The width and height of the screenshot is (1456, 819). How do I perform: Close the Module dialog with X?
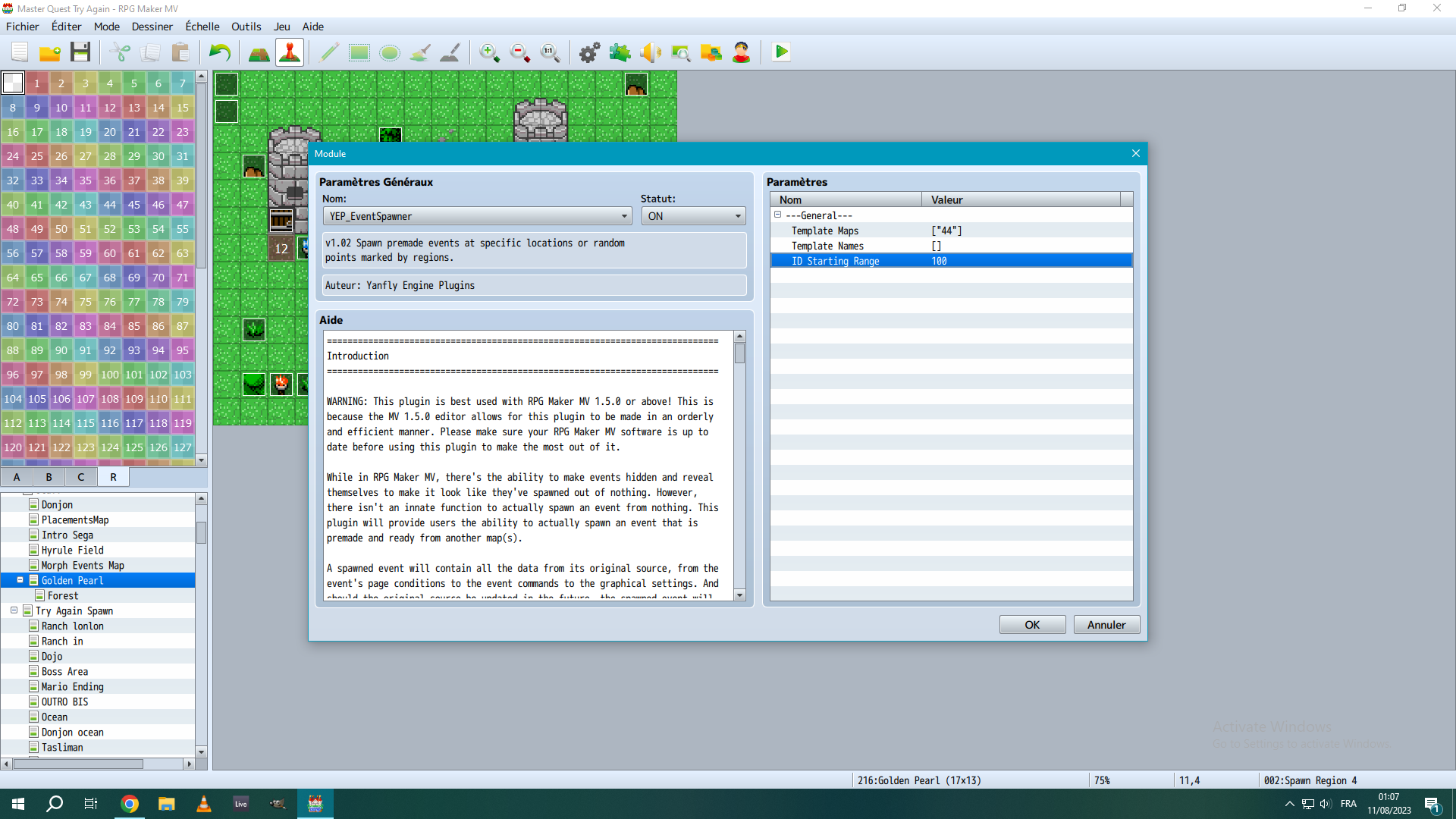click(1136, 153)
